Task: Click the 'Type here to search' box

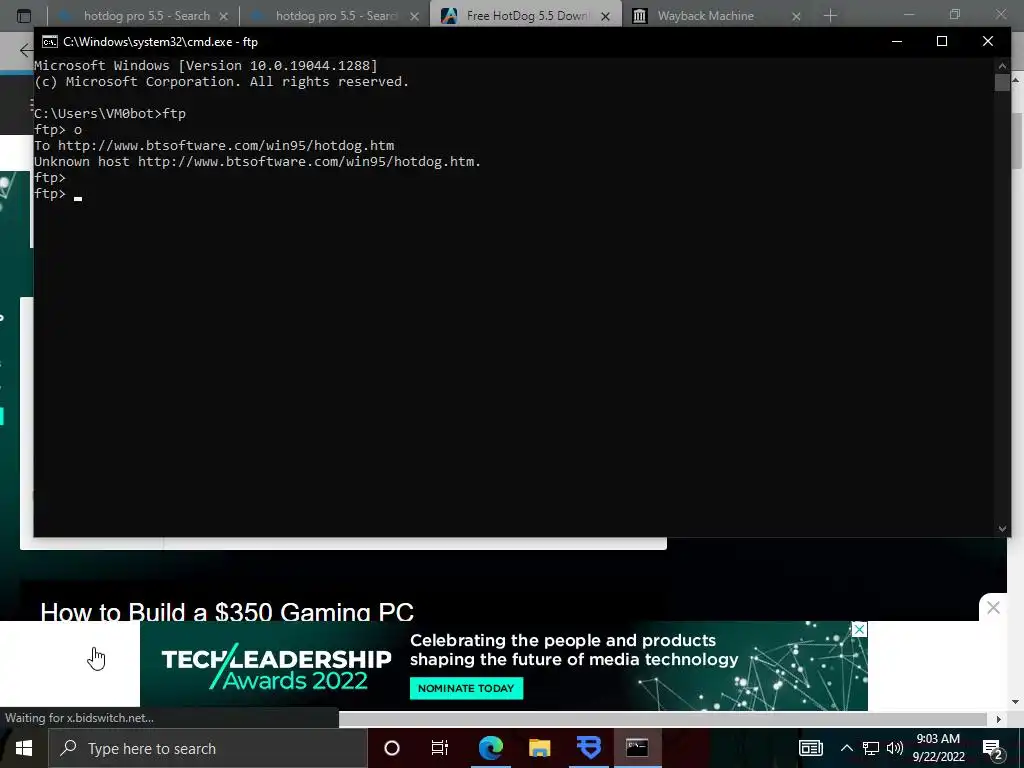Action: click(208, 748)
